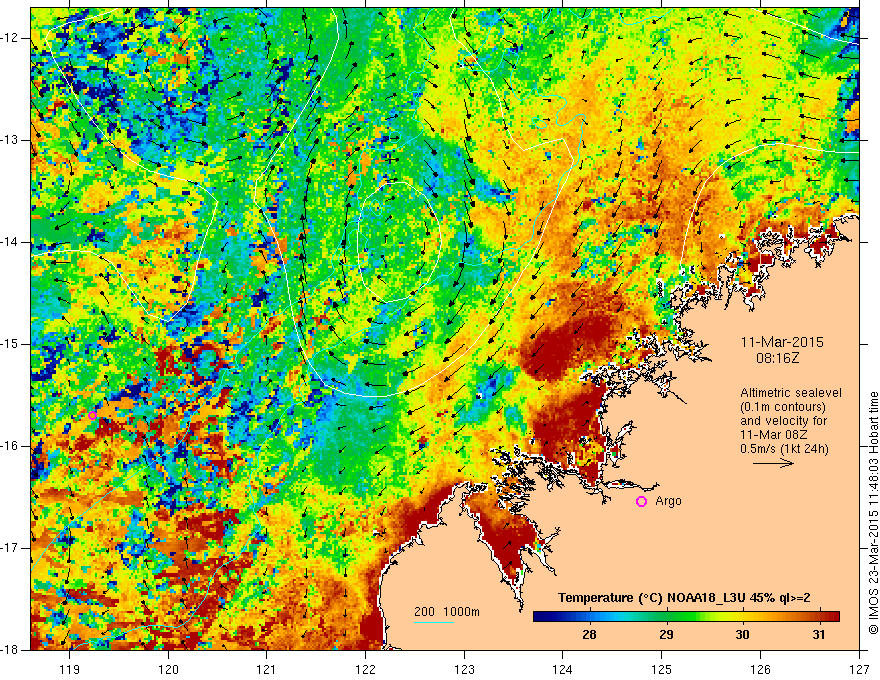
Task: Click the '28' colorbar tick label
Action: click(x=589, y=635)
